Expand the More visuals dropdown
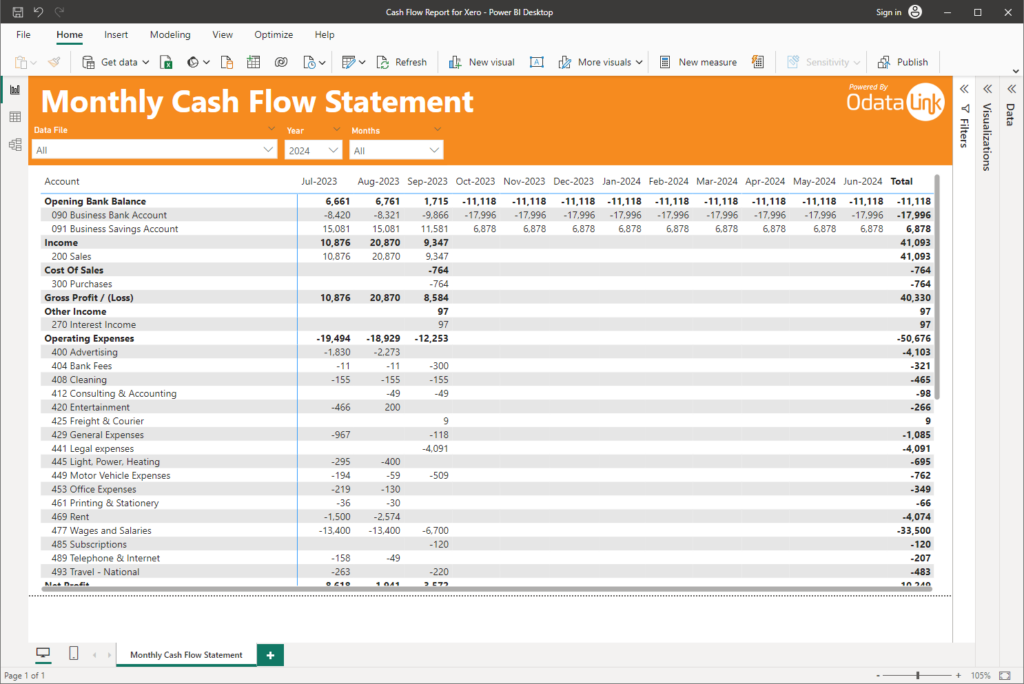Screen dimensions: 1024x684 click(638, 61)
